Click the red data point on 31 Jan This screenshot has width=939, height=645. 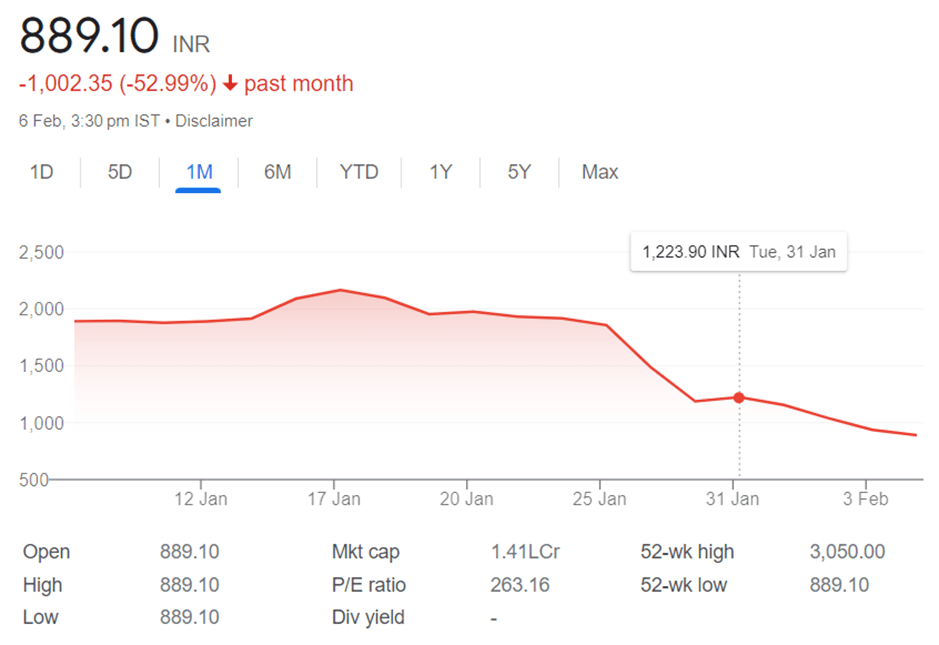(x=739, y=398)
